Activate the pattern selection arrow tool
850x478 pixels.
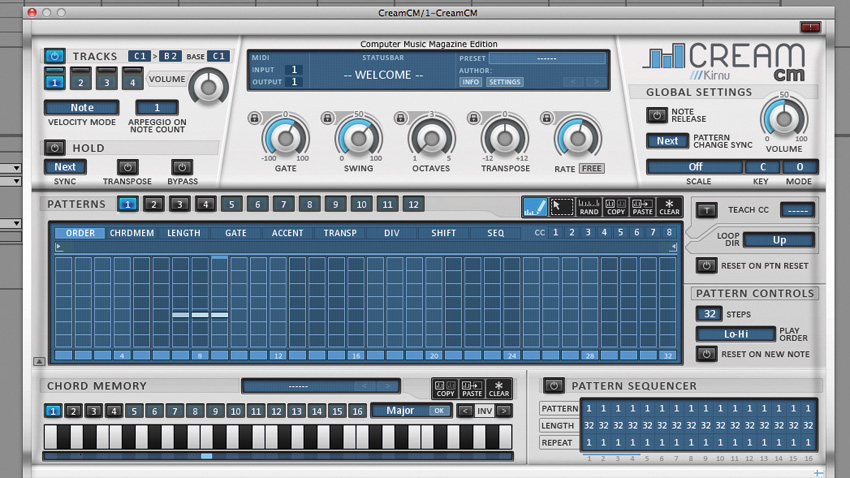tap(562, 206)
